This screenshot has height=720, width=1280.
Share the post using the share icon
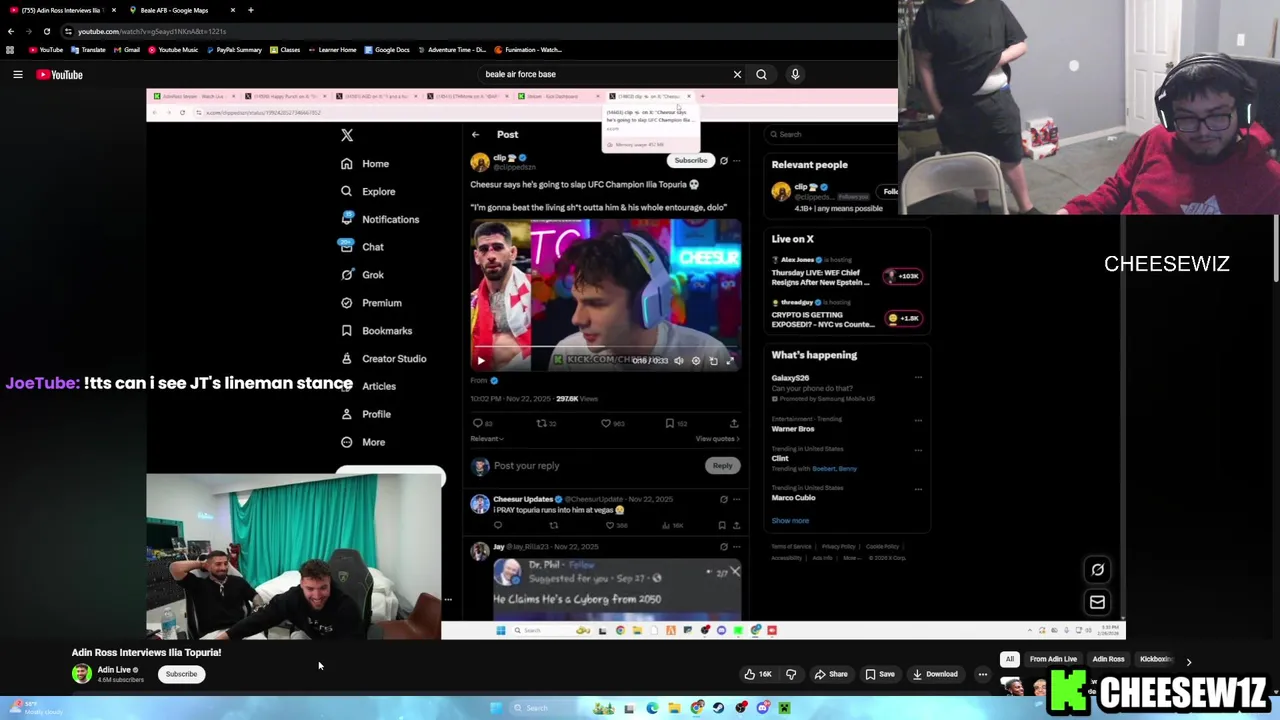(x=734, y=424)
